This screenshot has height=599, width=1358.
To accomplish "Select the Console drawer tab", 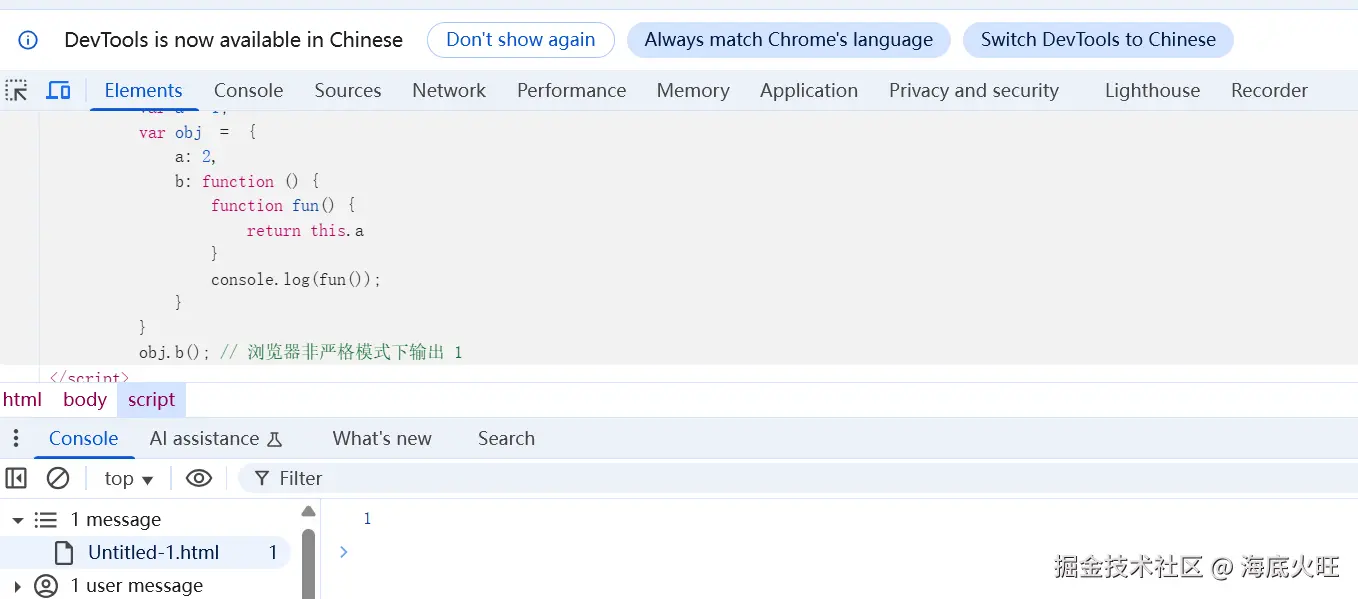I will 83,438.
